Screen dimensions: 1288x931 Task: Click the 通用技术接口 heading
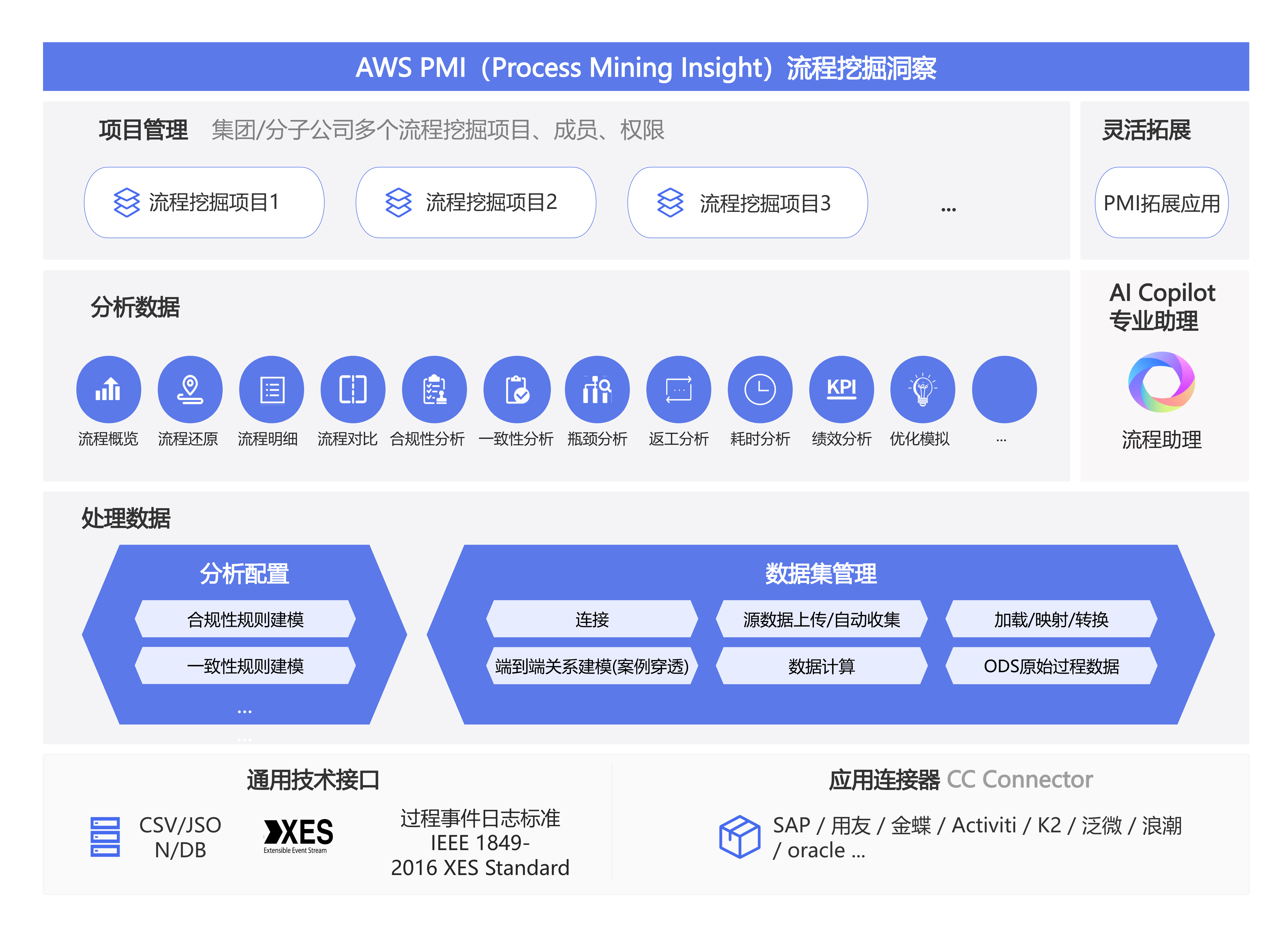coord(313,780)
